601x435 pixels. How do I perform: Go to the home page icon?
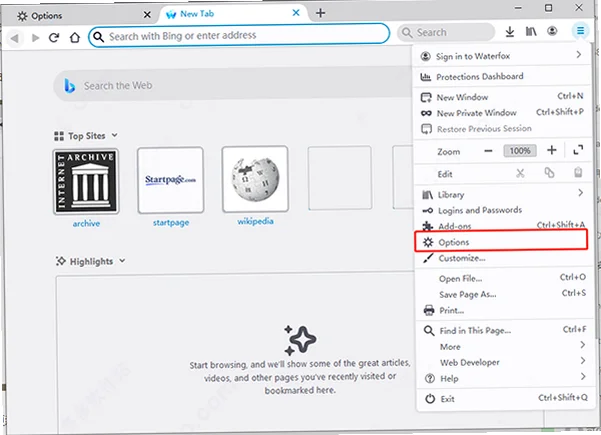point(75,37)
